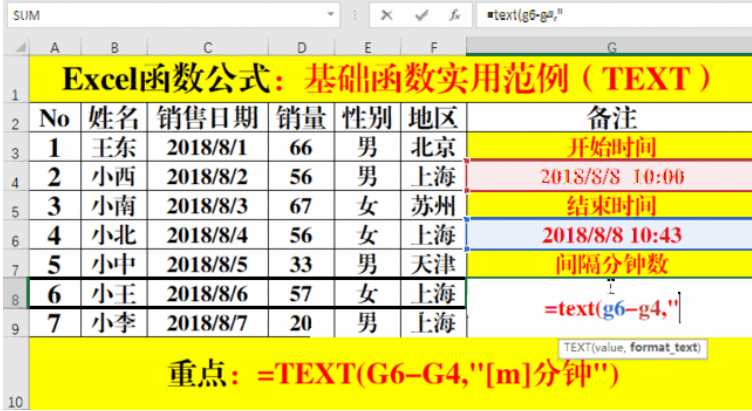Select row 6 header

click(16, 235)
